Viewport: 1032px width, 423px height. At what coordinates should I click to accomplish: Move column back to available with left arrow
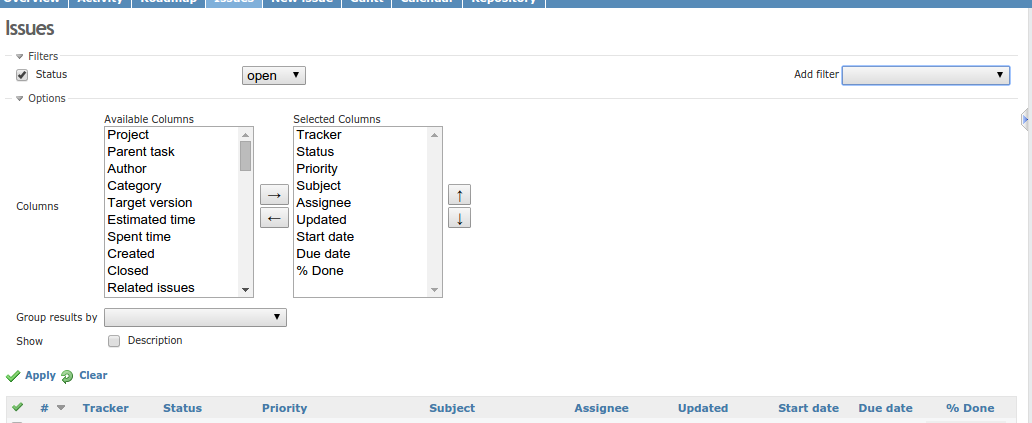(x=274, y=217)
